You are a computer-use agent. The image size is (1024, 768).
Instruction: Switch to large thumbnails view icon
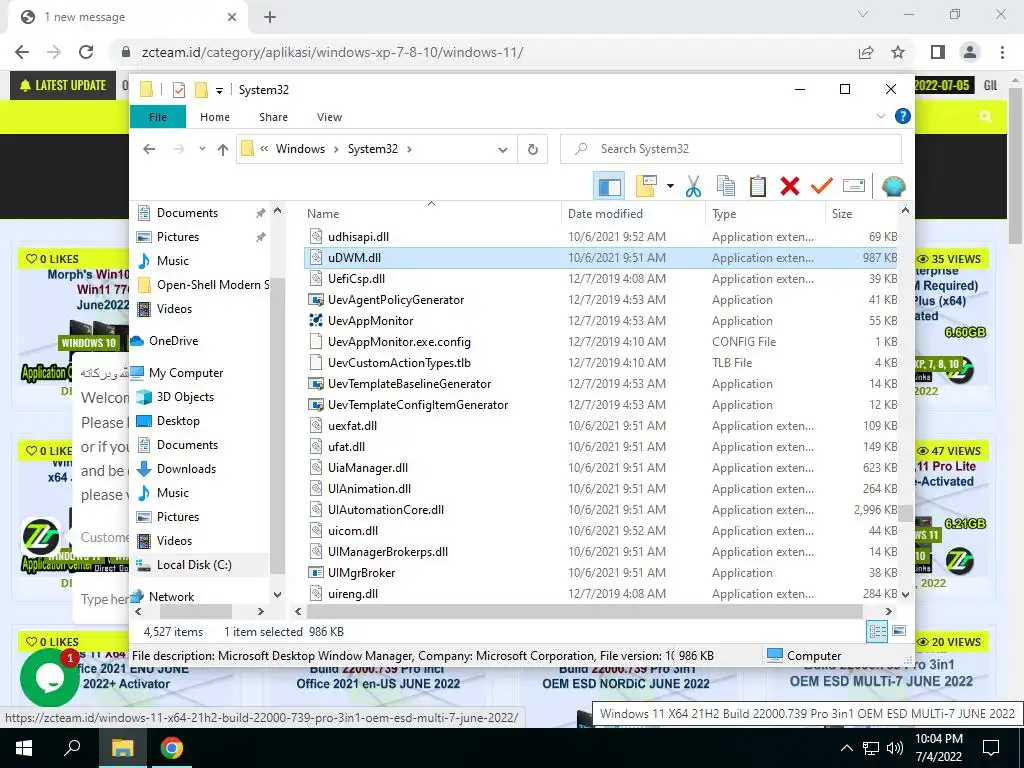[899, 631]
